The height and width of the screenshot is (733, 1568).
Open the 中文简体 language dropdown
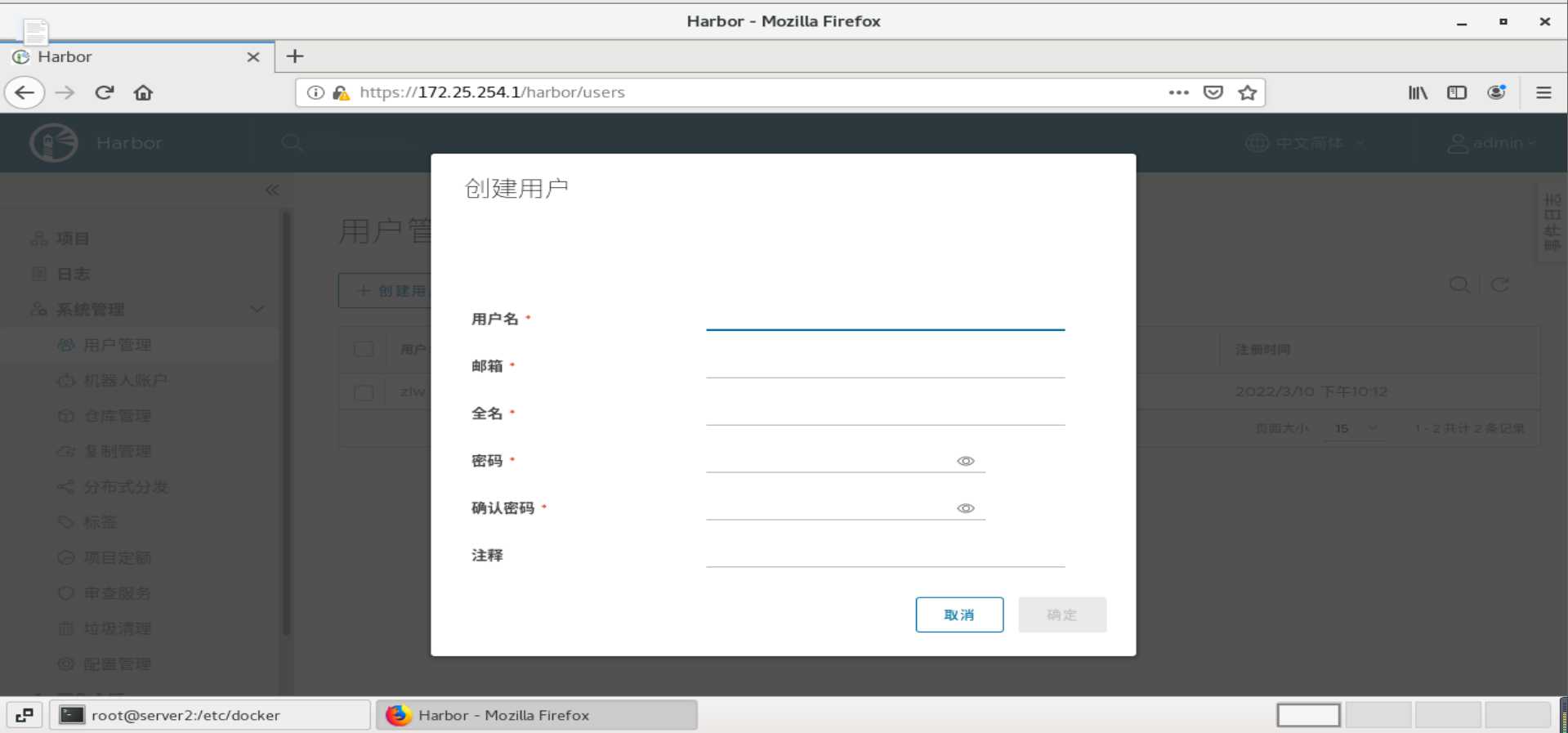point(1305,143)
